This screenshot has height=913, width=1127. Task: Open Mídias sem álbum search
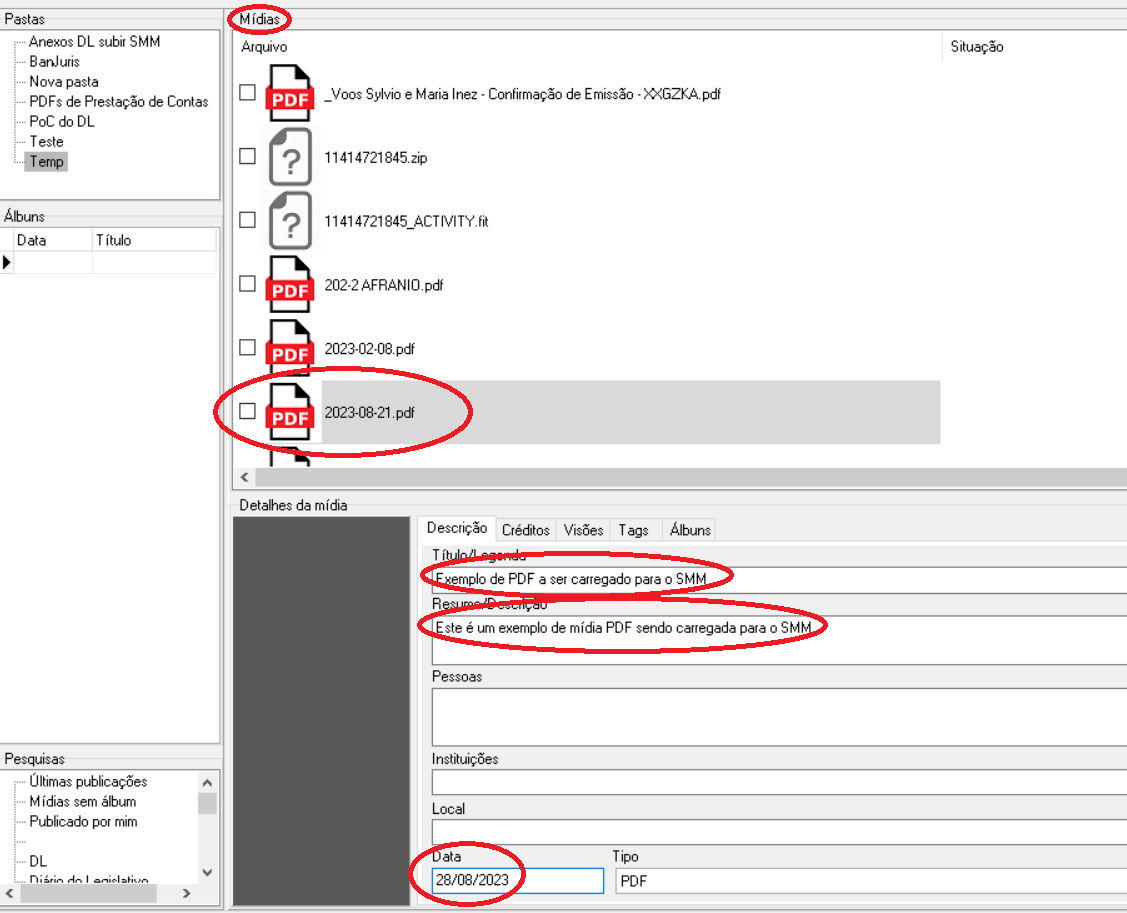pos(83,801)
